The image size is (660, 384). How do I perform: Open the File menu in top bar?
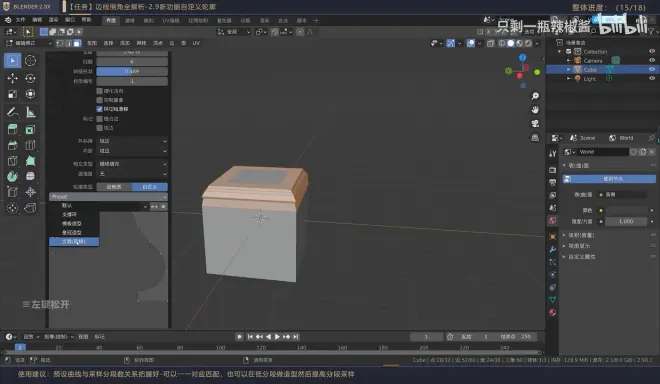click(x=20, y=20)
